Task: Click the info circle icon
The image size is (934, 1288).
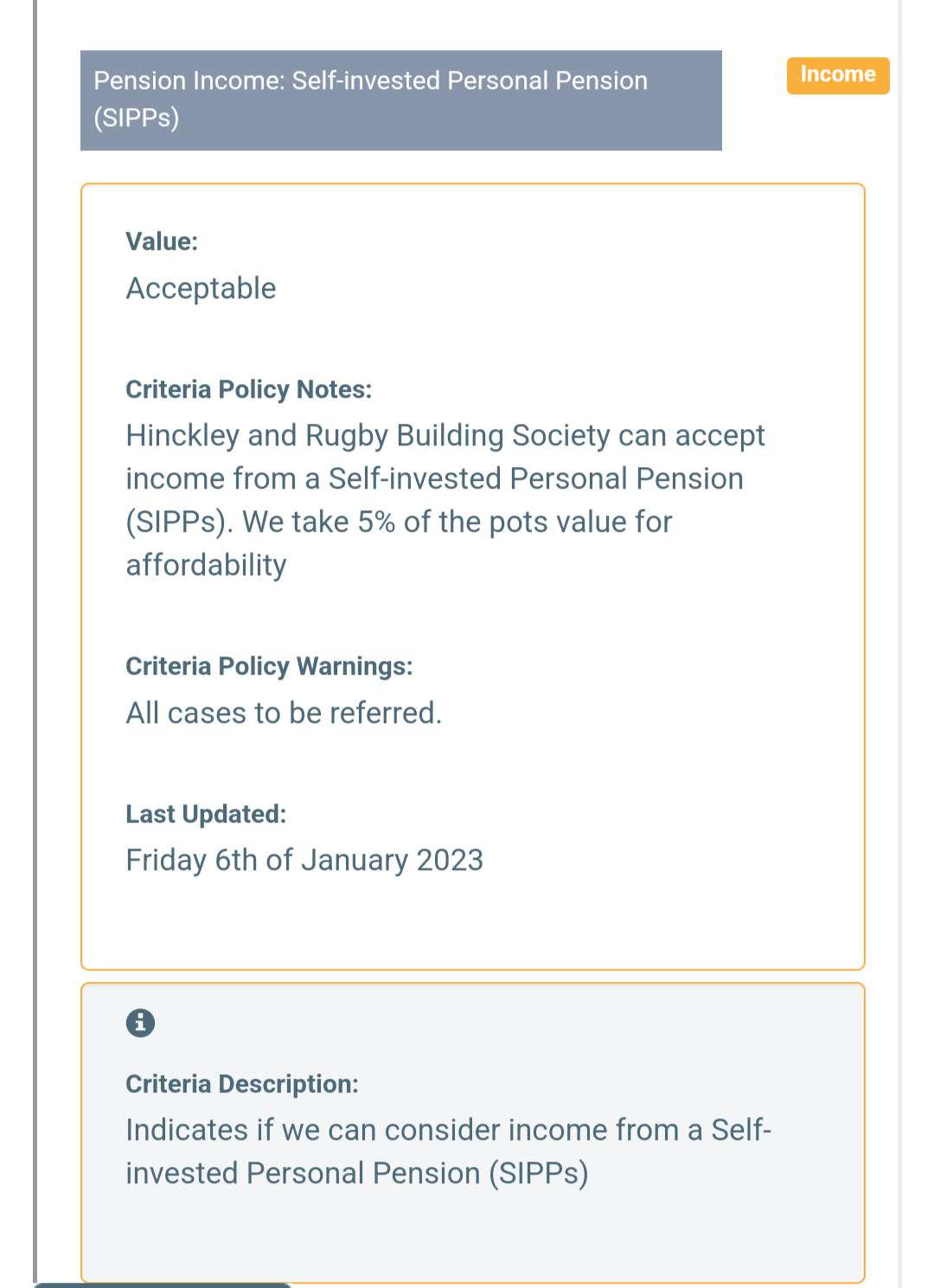Action: coord(140,1023)
